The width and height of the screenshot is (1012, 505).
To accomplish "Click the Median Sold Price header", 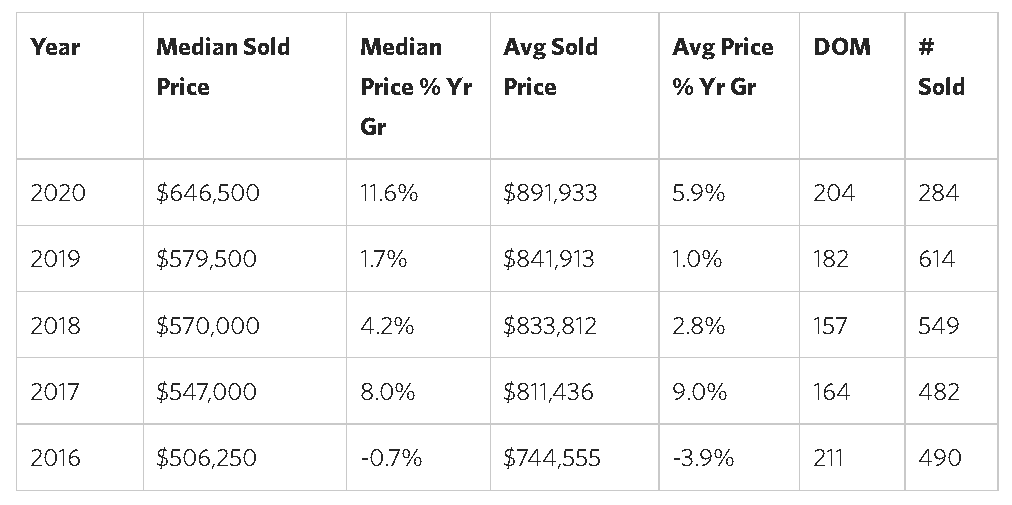I will pyautogui.click(x=223, y=67).
